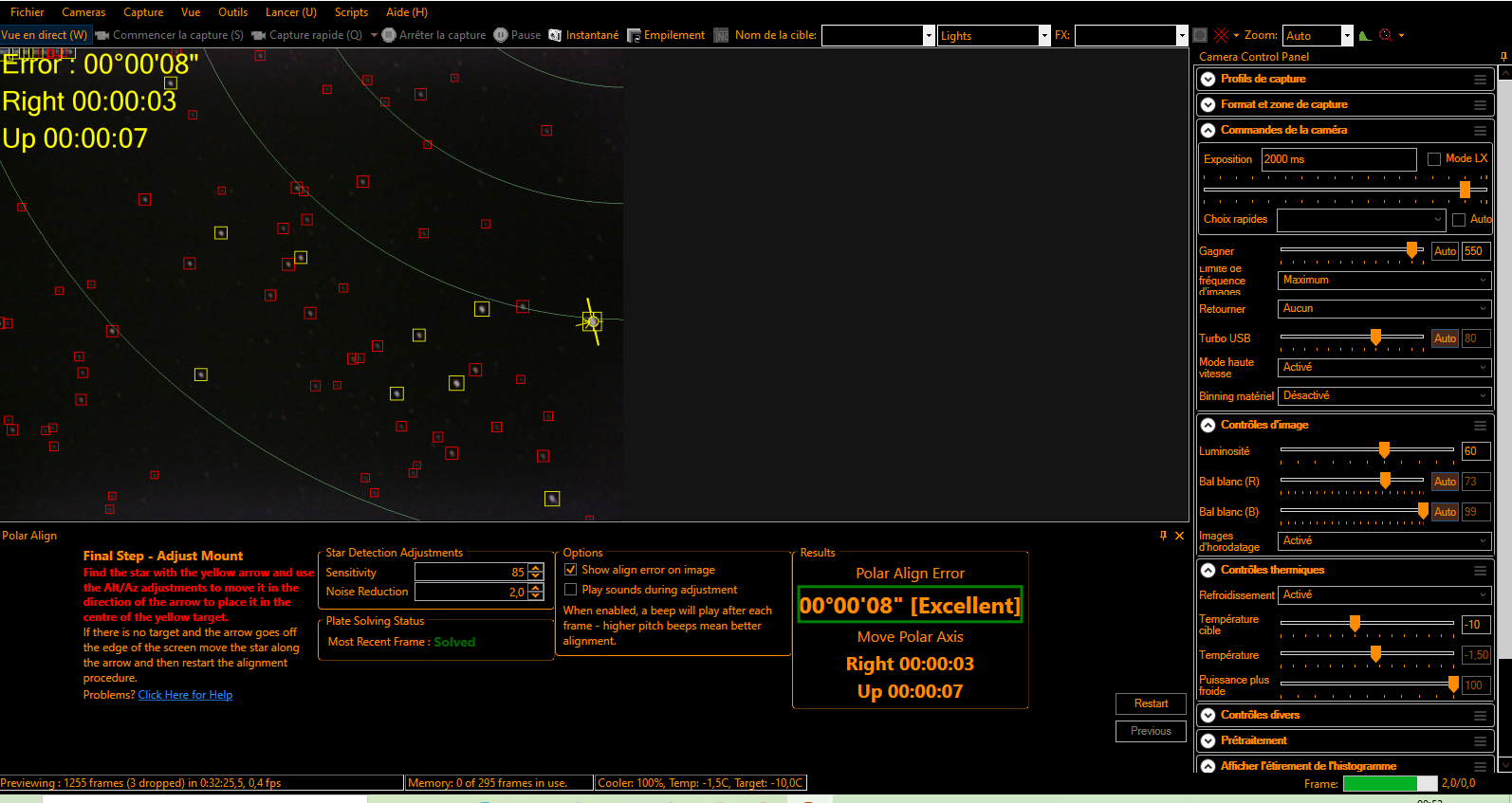Toggle Auto button for Bal blanc (B)
Image resolution: width=1512 pixels, height=803 pixels.
[x=1445, y=512]
